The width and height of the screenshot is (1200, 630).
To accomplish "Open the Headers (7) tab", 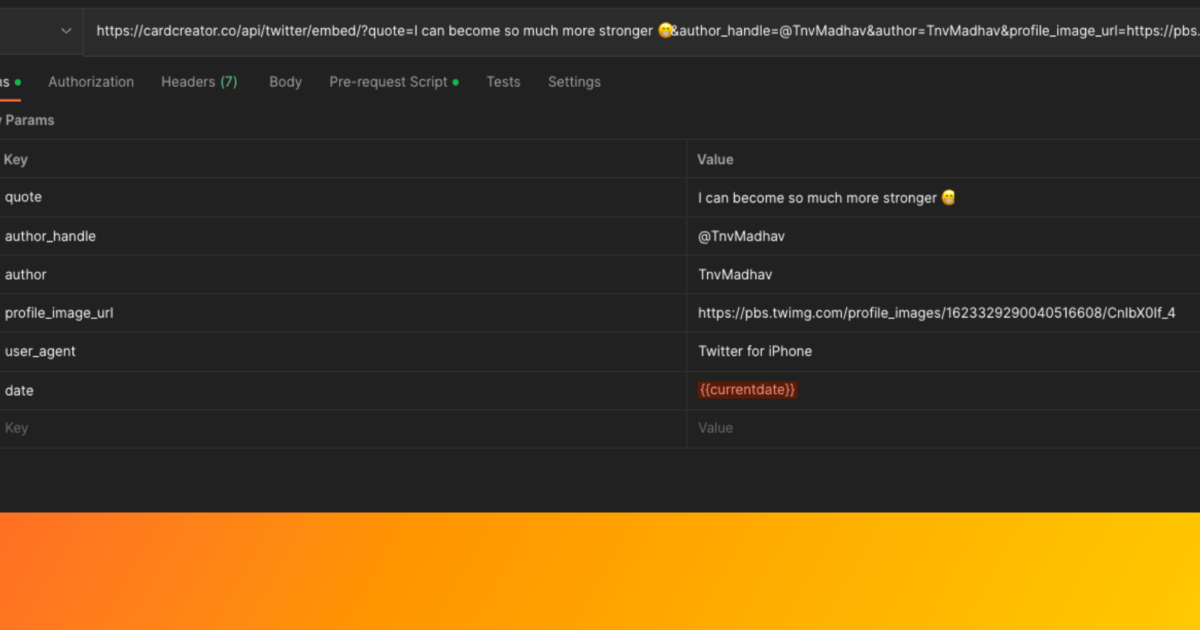I will click(199, 82).
